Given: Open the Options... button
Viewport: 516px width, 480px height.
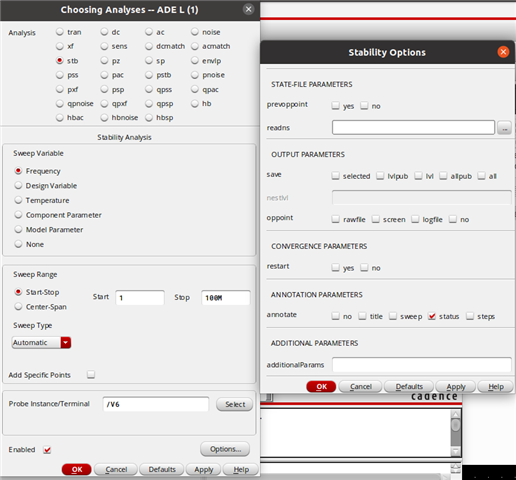Looking at the screenshot, I should pyautogui.click(x=225, y=449).
